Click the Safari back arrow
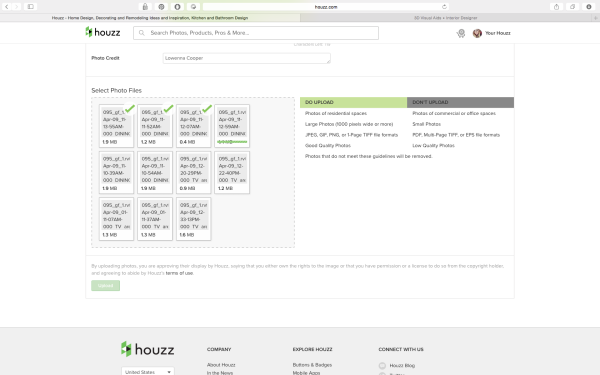This screenshot has width=600, height=375. click(x=7, y=7)
